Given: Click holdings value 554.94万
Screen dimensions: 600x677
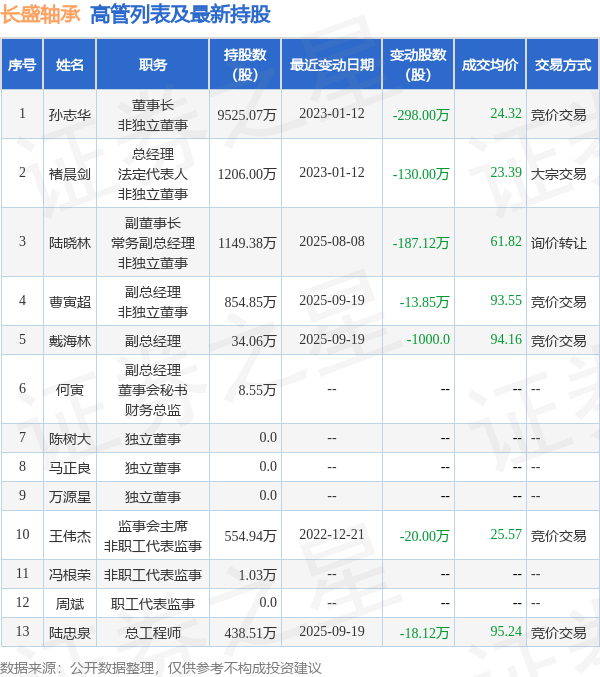Looking at the screenshot, I should (x=250, y=536).
